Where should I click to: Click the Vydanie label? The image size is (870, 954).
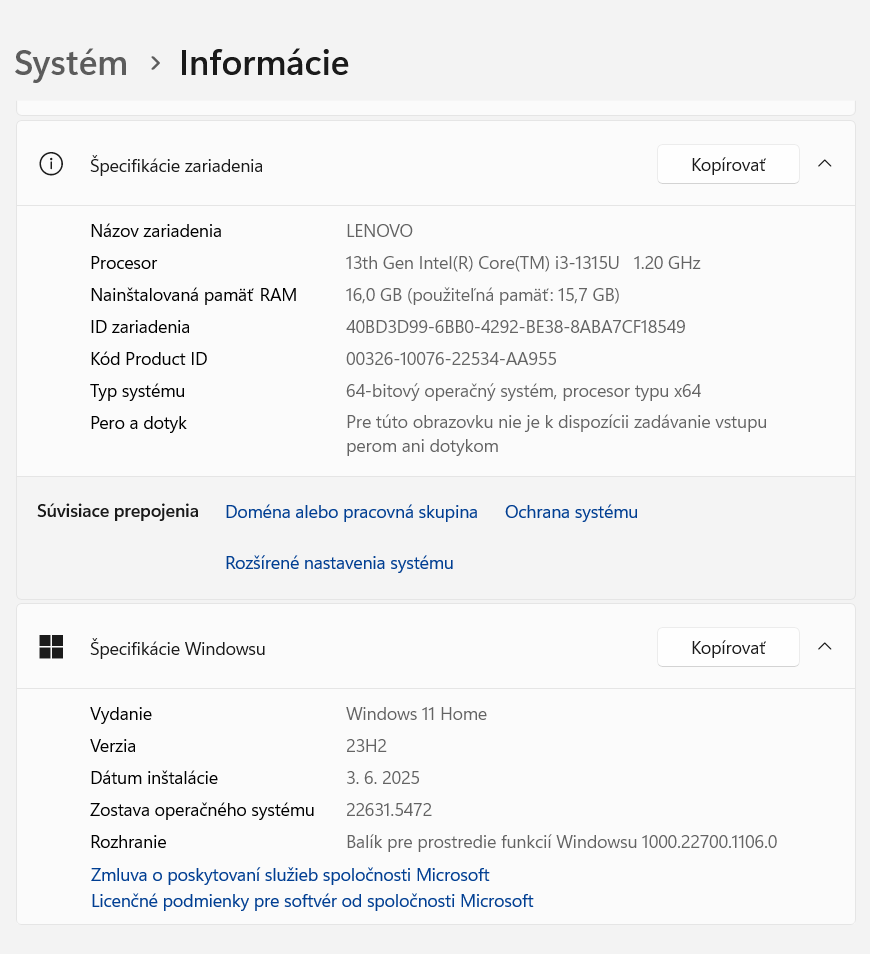pos(121,714)
